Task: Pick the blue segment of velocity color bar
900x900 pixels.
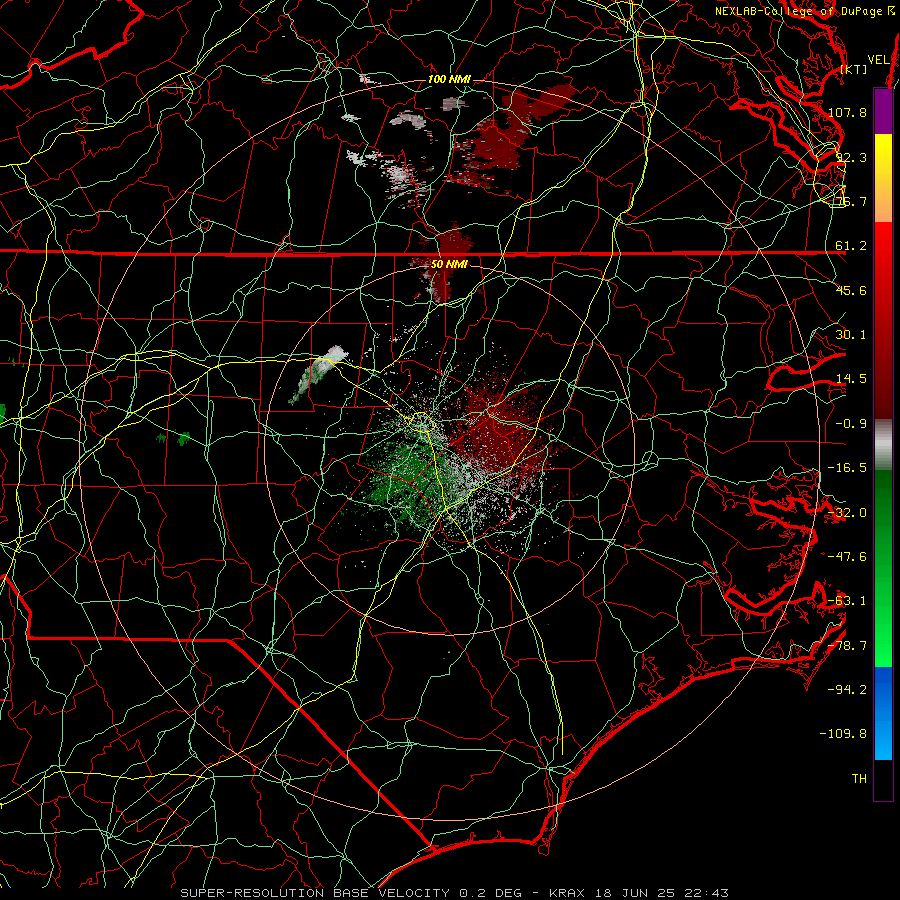Action: click(883, 713)
